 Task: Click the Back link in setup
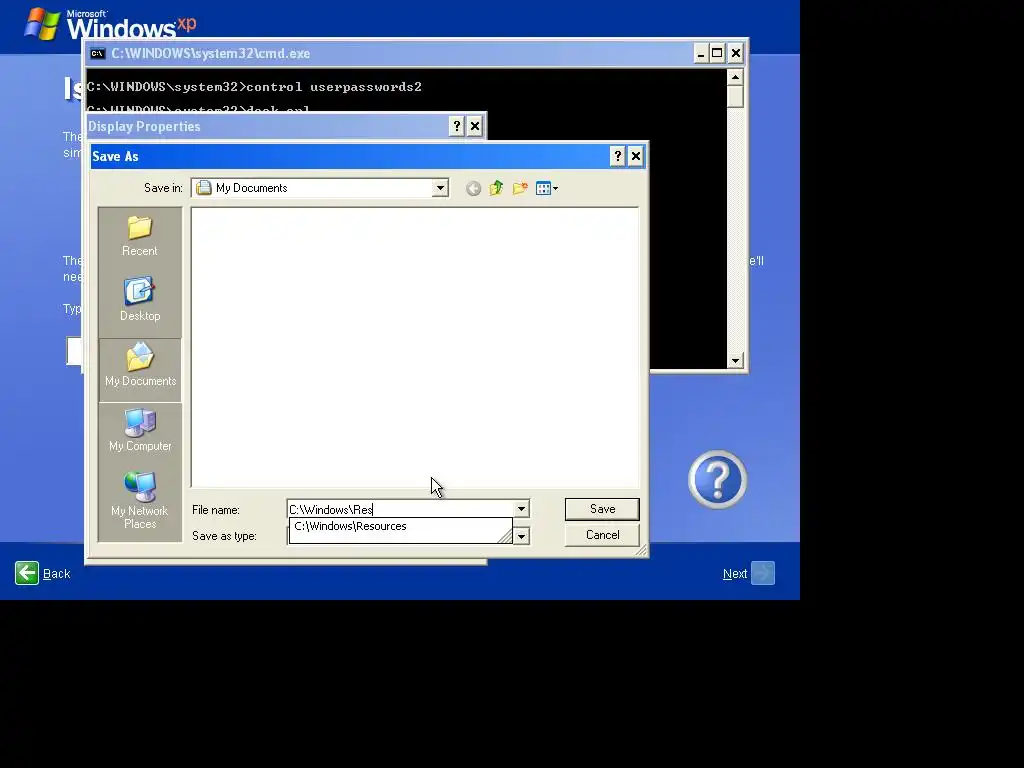pyautogui.click(x=56, y=574)
